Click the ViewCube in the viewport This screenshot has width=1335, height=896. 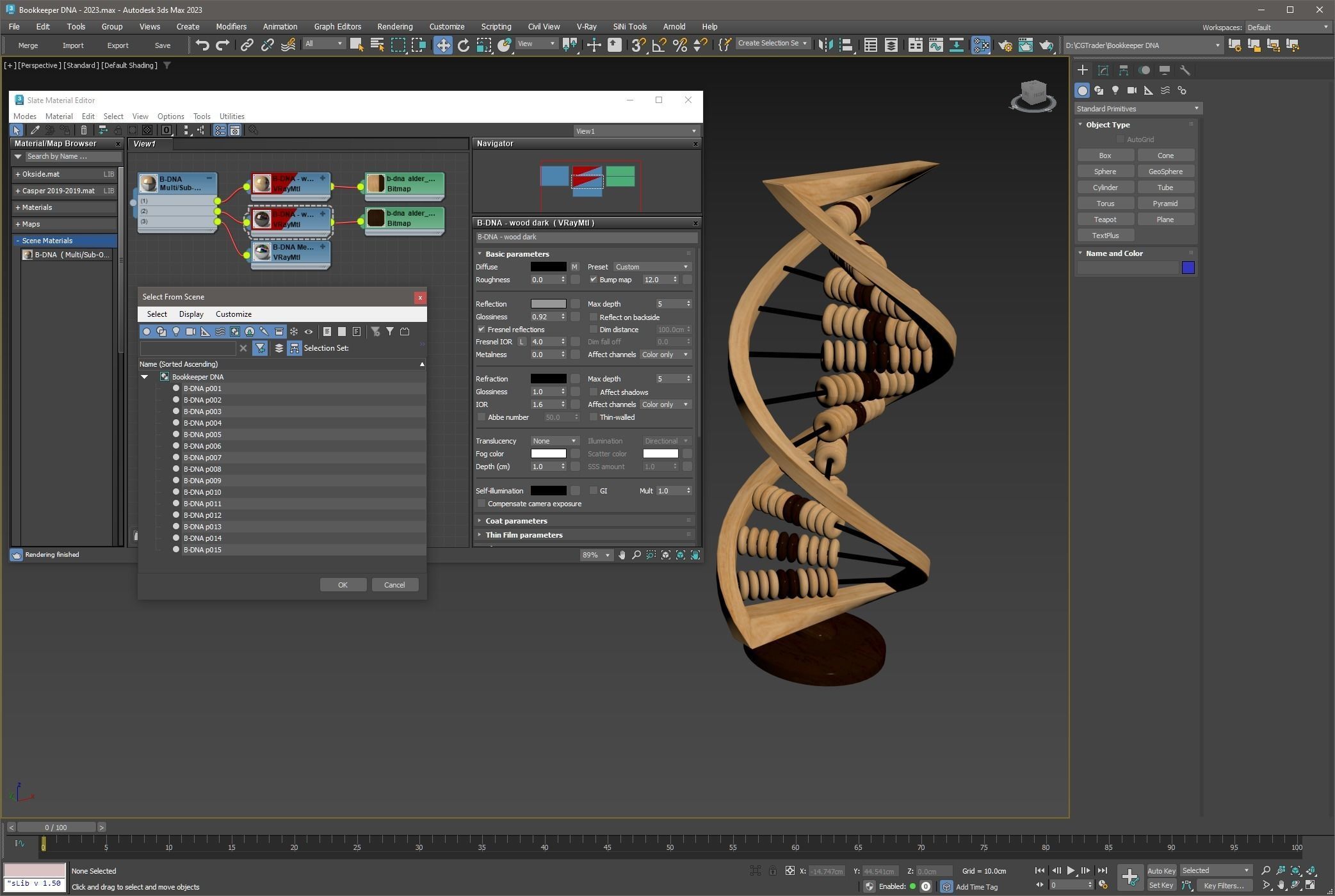coord(1032,96)
